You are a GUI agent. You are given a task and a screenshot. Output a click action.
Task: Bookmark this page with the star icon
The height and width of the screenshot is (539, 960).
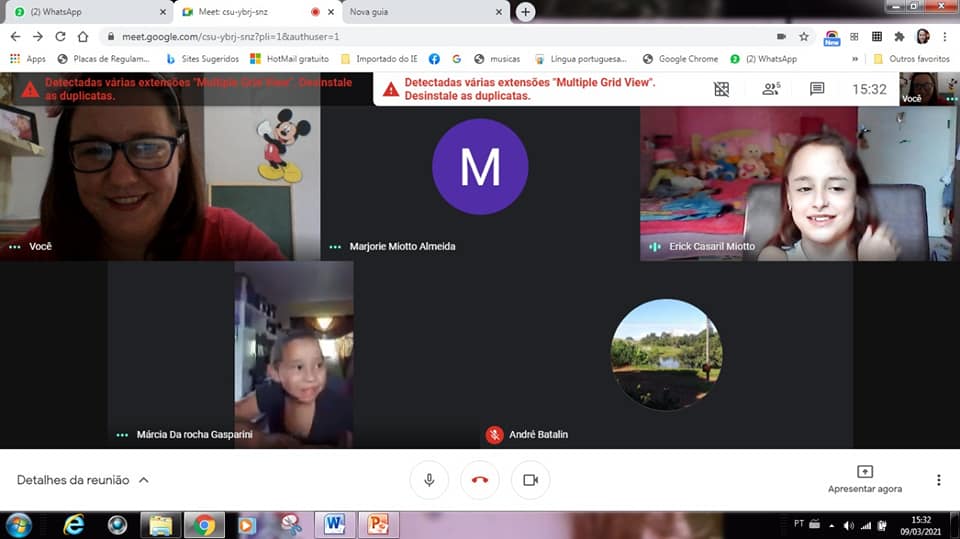tap(804, 36)
